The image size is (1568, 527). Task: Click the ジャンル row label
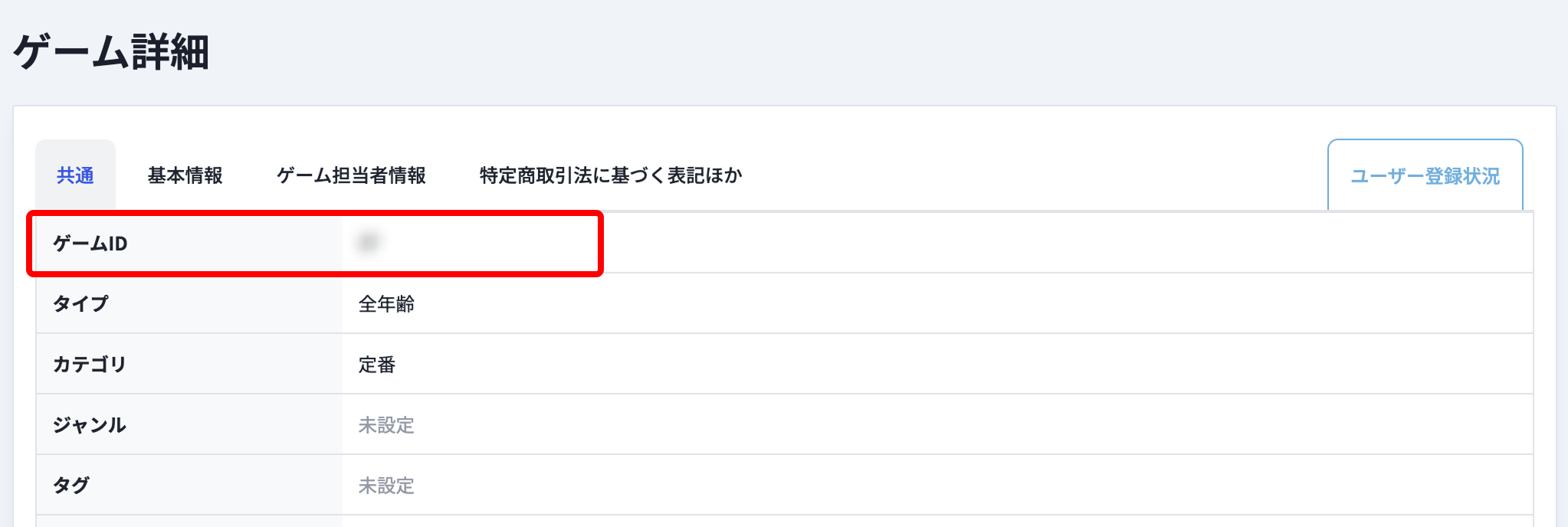point(90,424)
